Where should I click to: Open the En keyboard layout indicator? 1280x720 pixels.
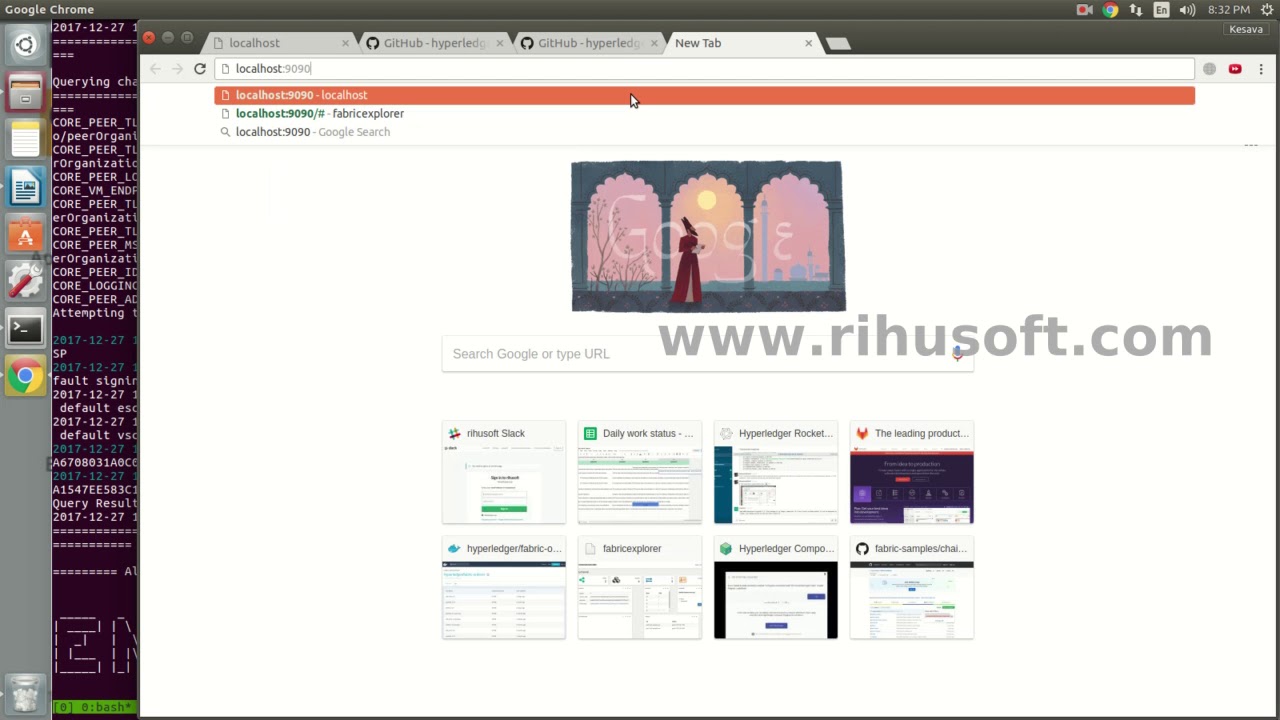tap(1161, 10)
